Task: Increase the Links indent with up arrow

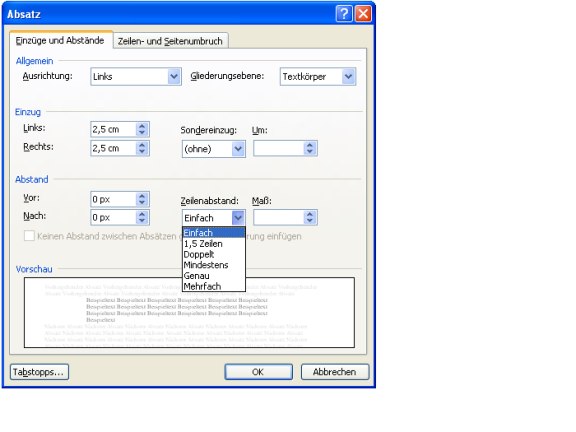Action: (x=142, y=126)
